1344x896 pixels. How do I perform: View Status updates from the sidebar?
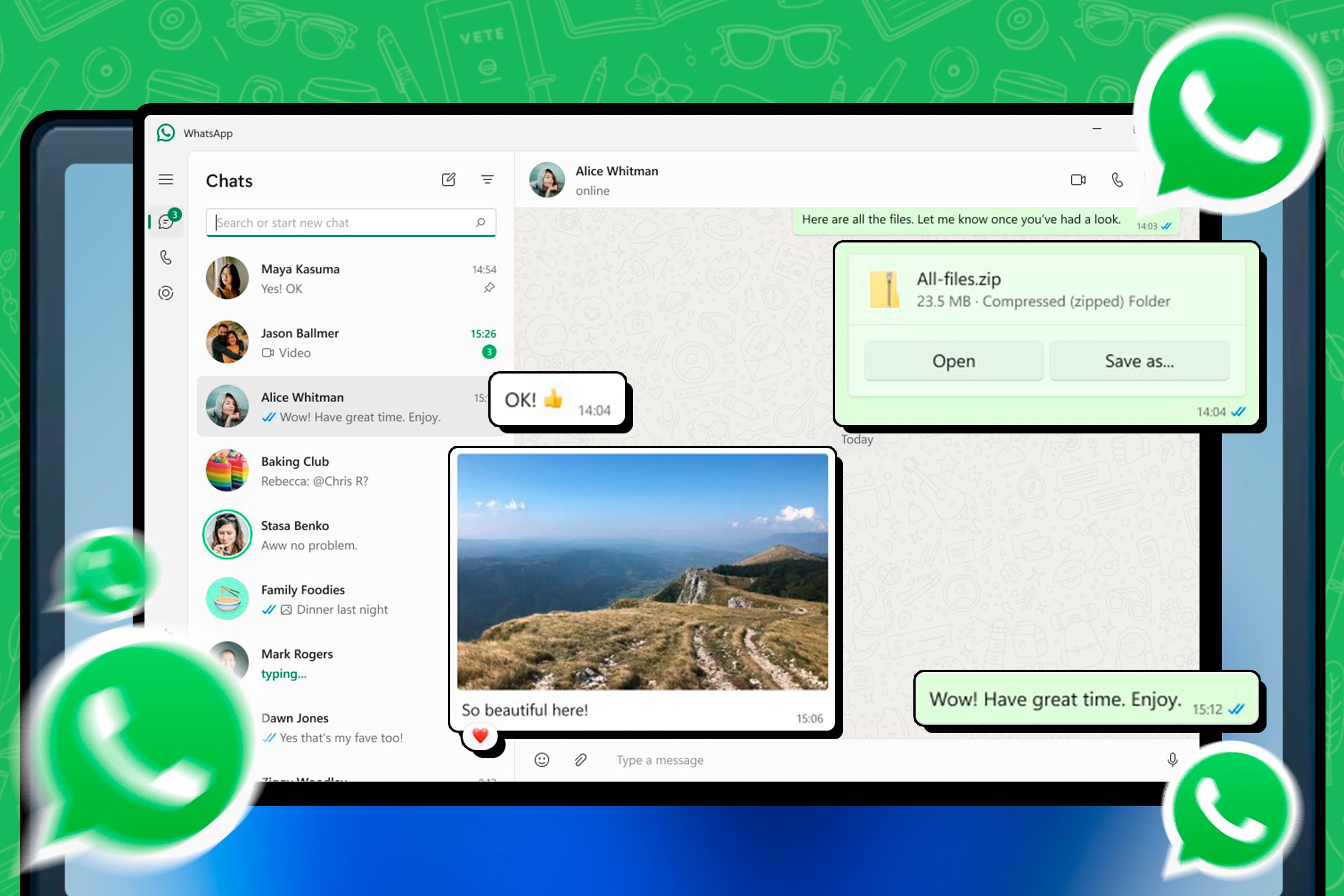point(166,292)
